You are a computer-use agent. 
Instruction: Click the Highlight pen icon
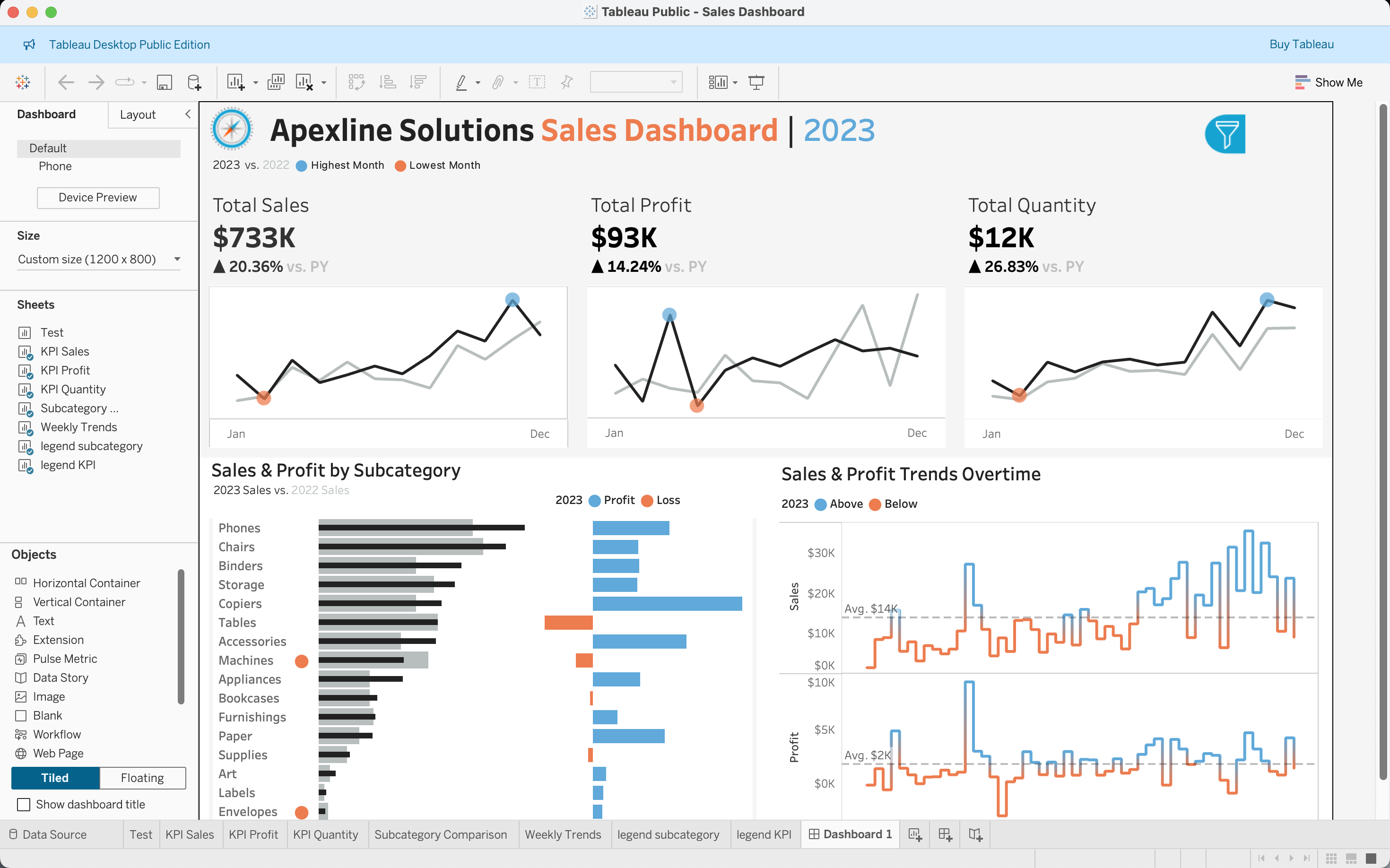pos(461,82)
